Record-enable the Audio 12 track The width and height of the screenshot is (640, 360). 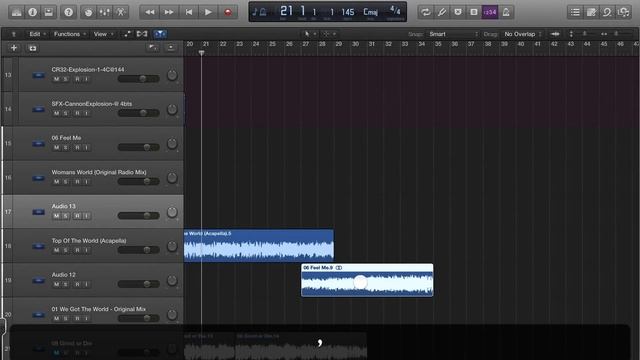pos(77,284)
